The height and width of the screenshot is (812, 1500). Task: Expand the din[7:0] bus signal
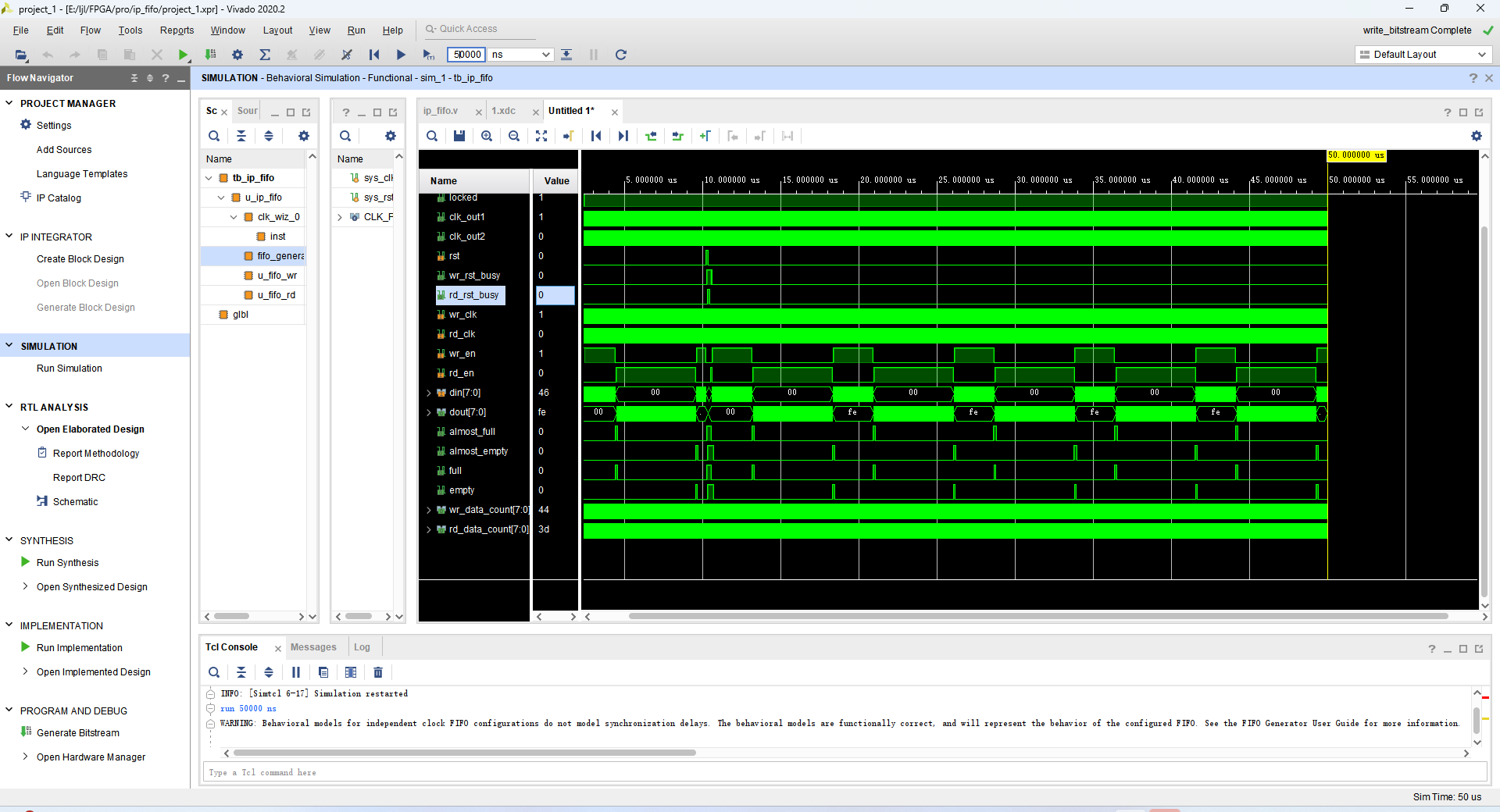click(429, 393)
